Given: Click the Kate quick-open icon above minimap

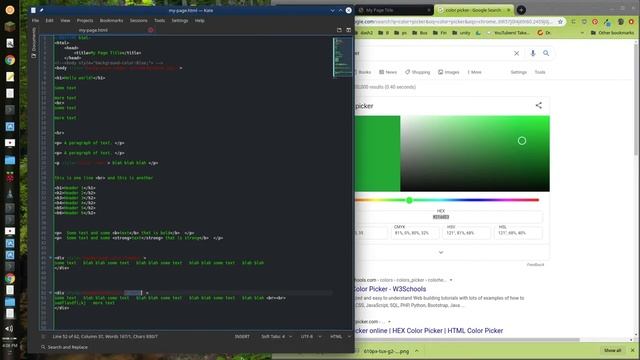Looking at the screenshot, I should pos(339,30).
